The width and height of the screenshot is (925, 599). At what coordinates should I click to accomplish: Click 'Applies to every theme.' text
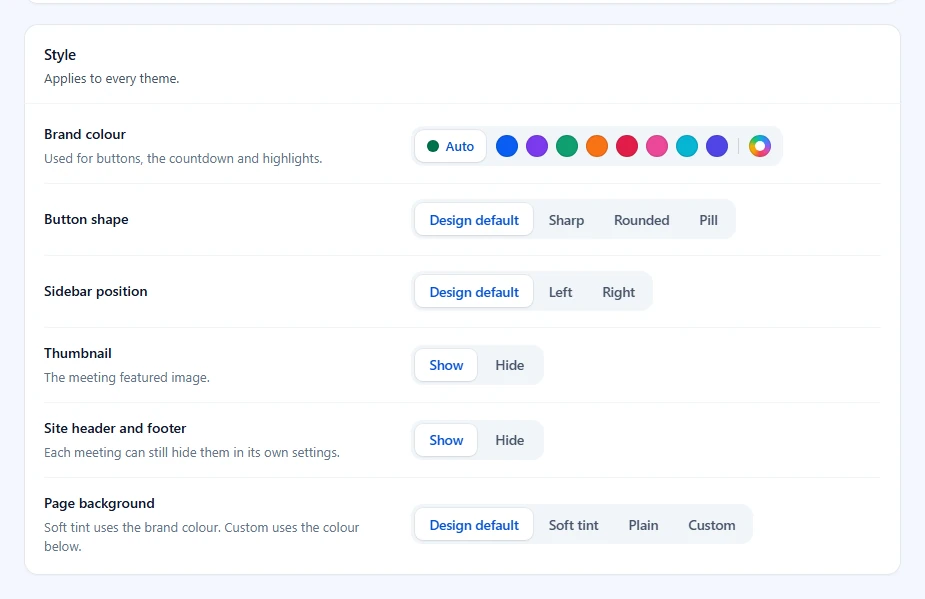111,78
